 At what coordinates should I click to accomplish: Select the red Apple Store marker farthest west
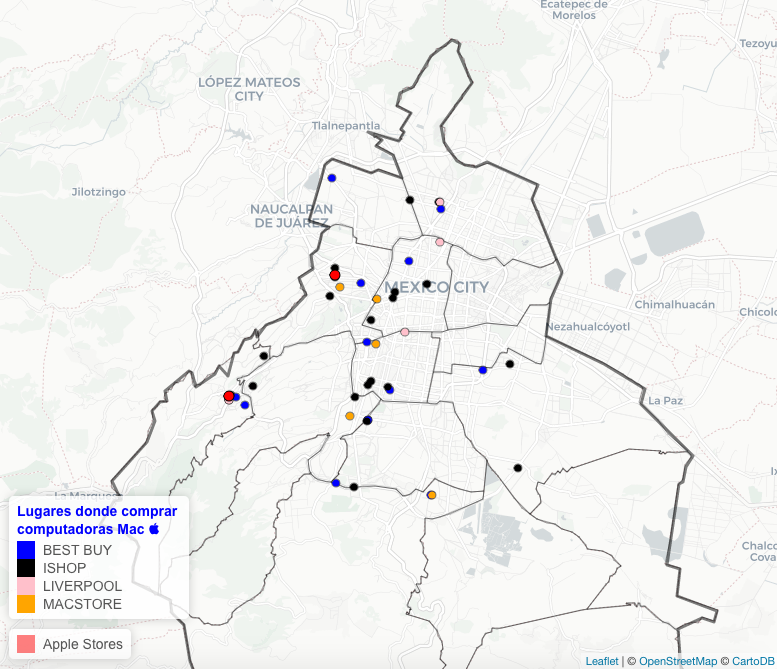click(229, 396)
